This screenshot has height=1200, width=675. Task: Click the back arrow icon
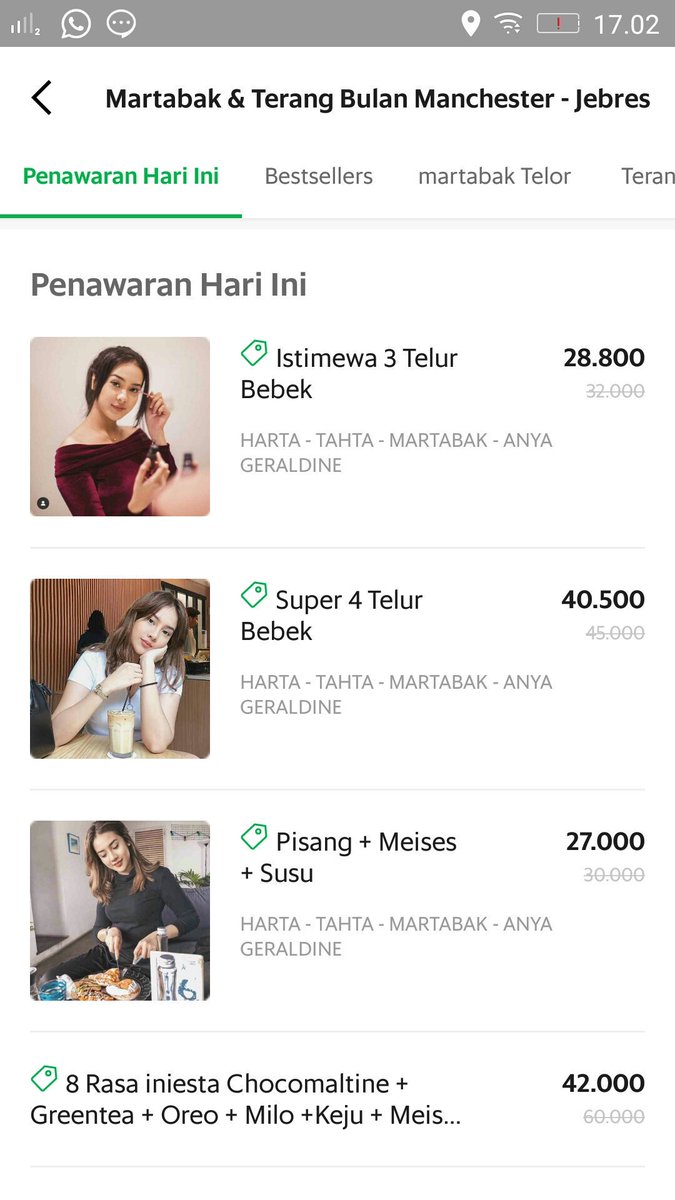tap(40, 98)
